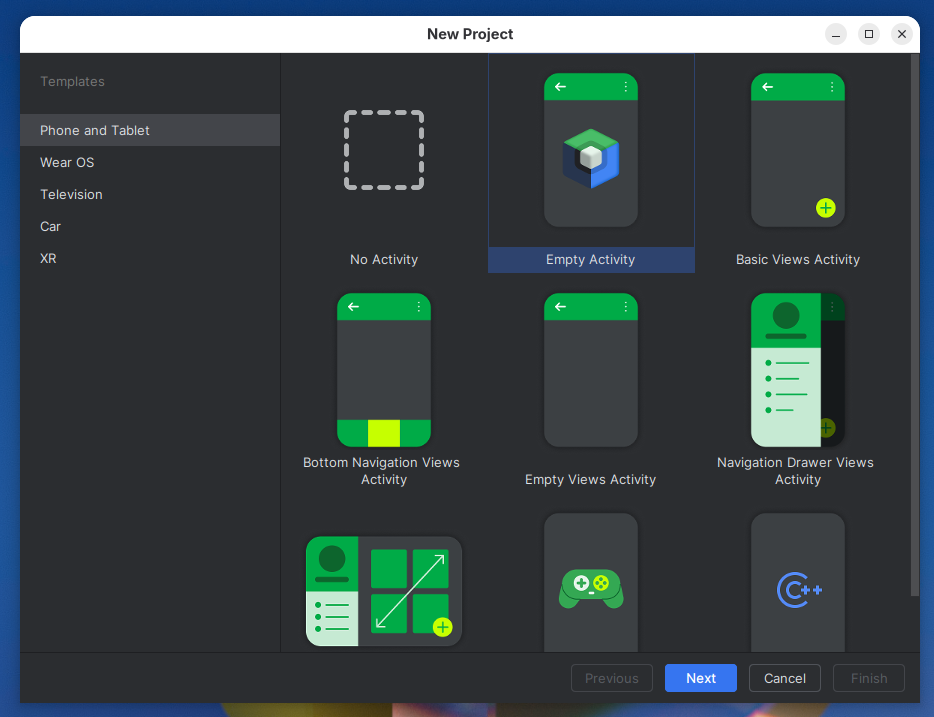
Task: Close the New Project dialog
Action: pyautogui.click(x=902, y=34)
